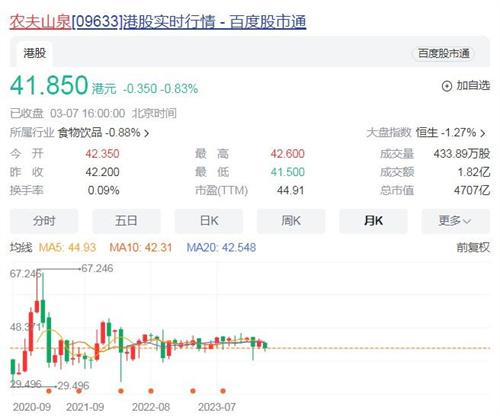500x416 pixels.
Task: Select the 港股 market tab
Action: 35,53
